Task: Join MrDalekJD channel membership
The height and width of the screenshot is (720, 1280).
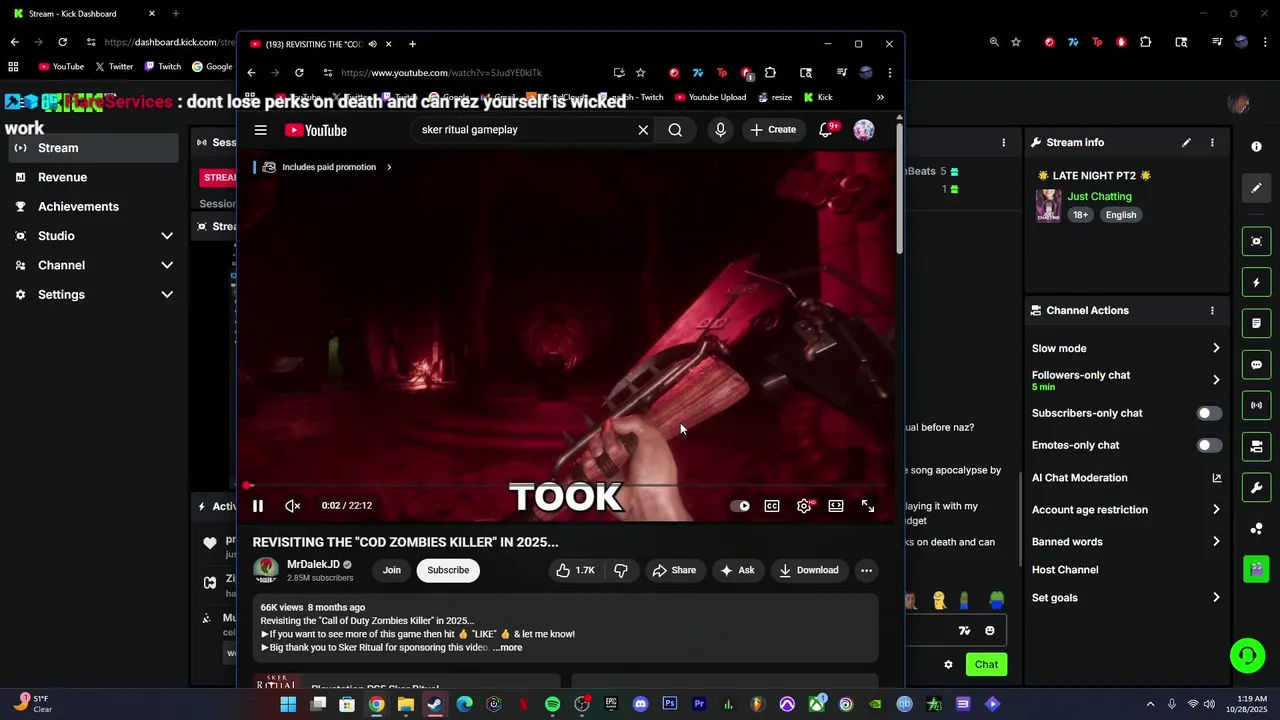Action: (392, 570)
